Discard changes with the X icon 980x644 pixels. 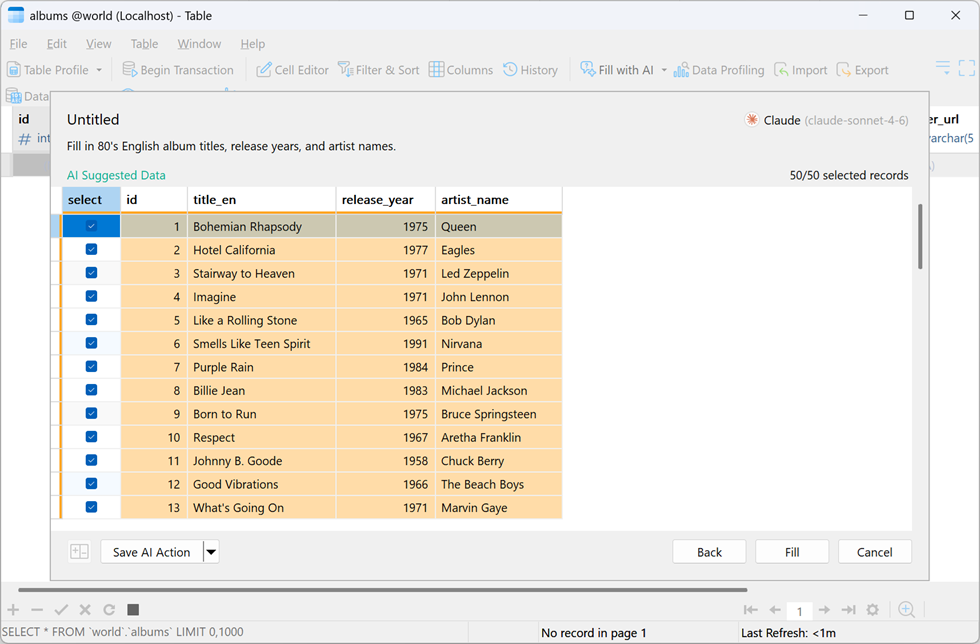[x=85, y=610]
